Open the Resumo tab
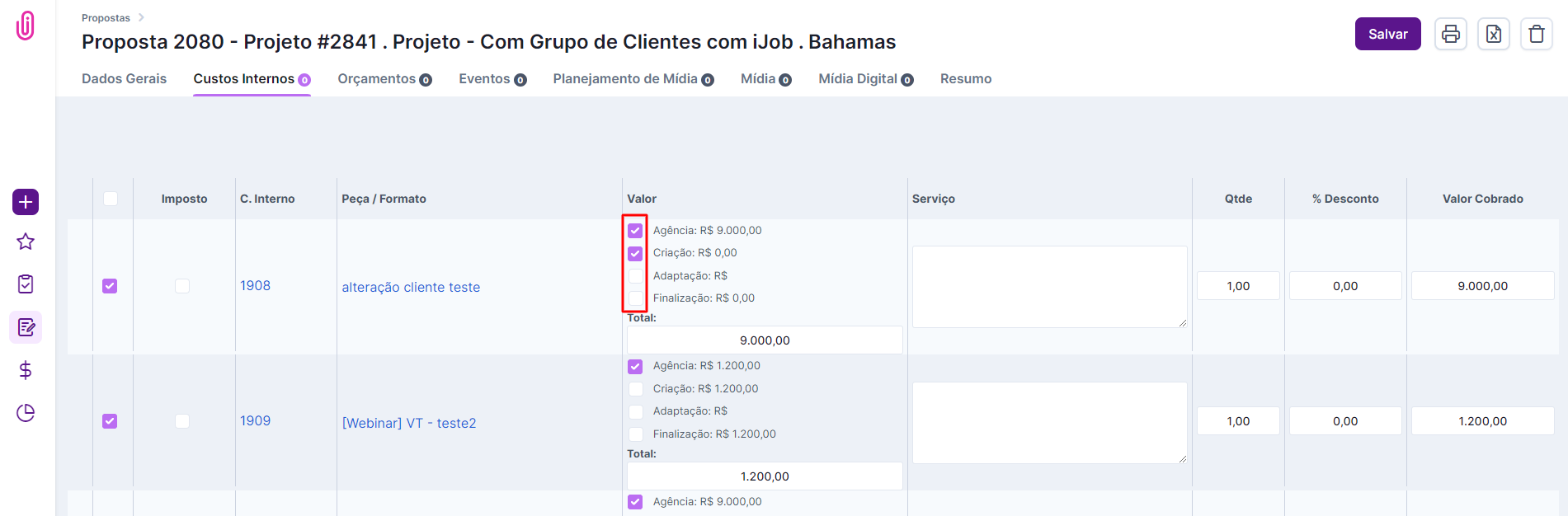Image resolution: width=1568 pixels, height=516 pixels. [x=965, y=79]
